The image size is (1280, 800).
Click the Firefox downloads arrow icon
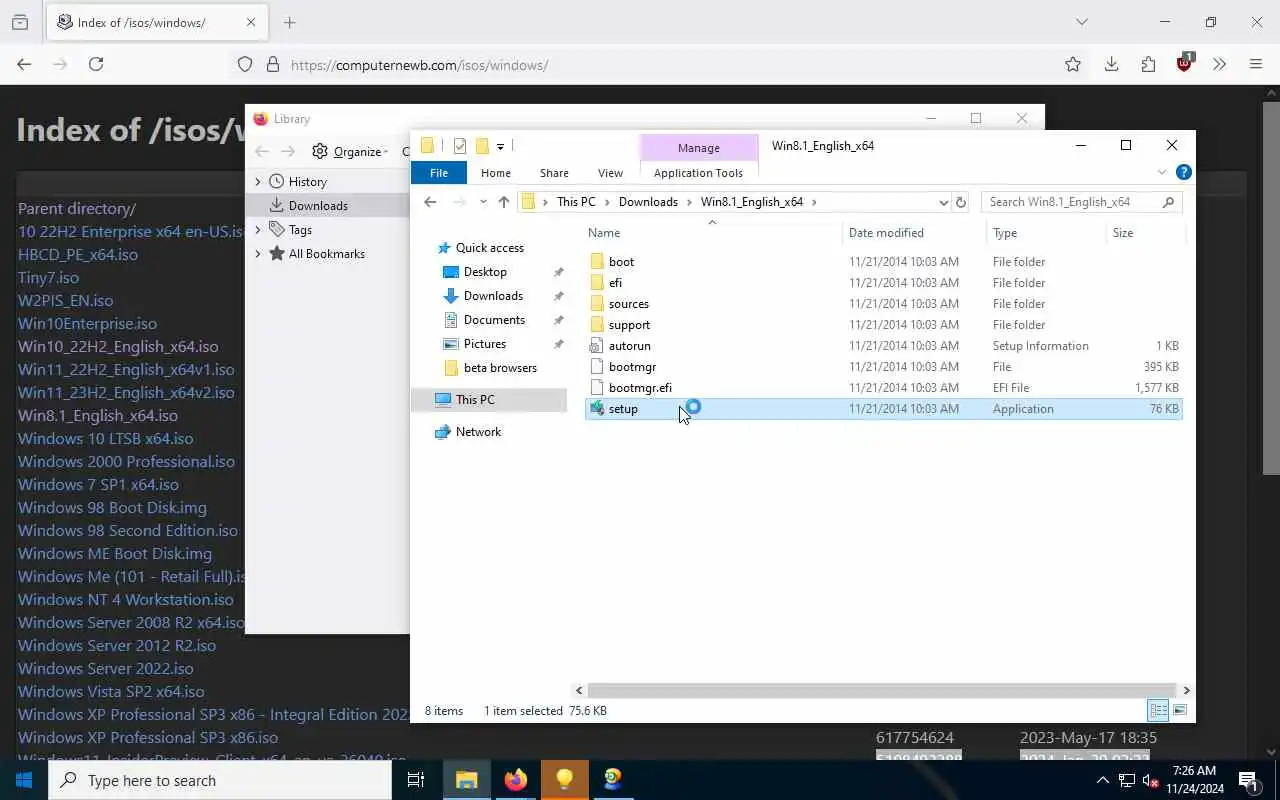[1111, 64]
